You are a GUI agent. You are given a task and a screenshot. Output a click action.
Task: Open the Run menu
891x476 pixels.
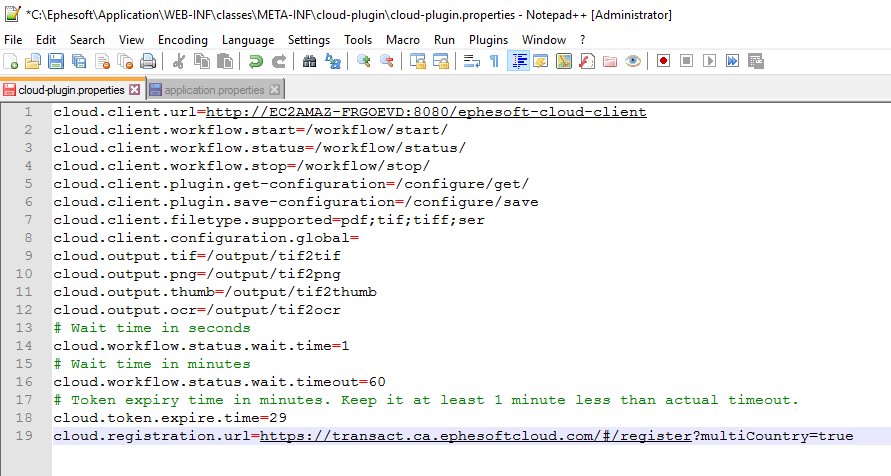(444, 40)
